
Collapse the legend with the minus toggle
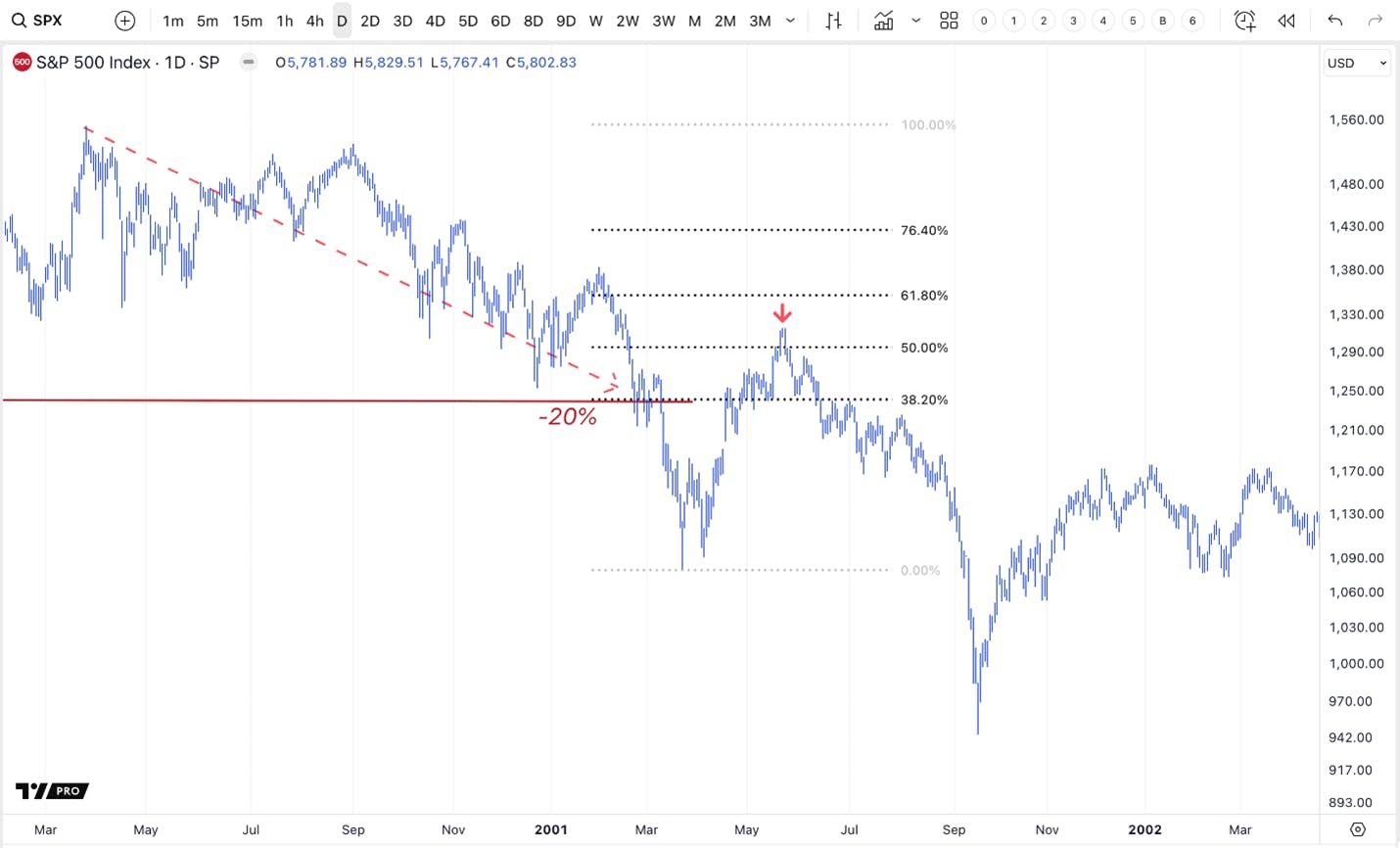tap(249, 62)
